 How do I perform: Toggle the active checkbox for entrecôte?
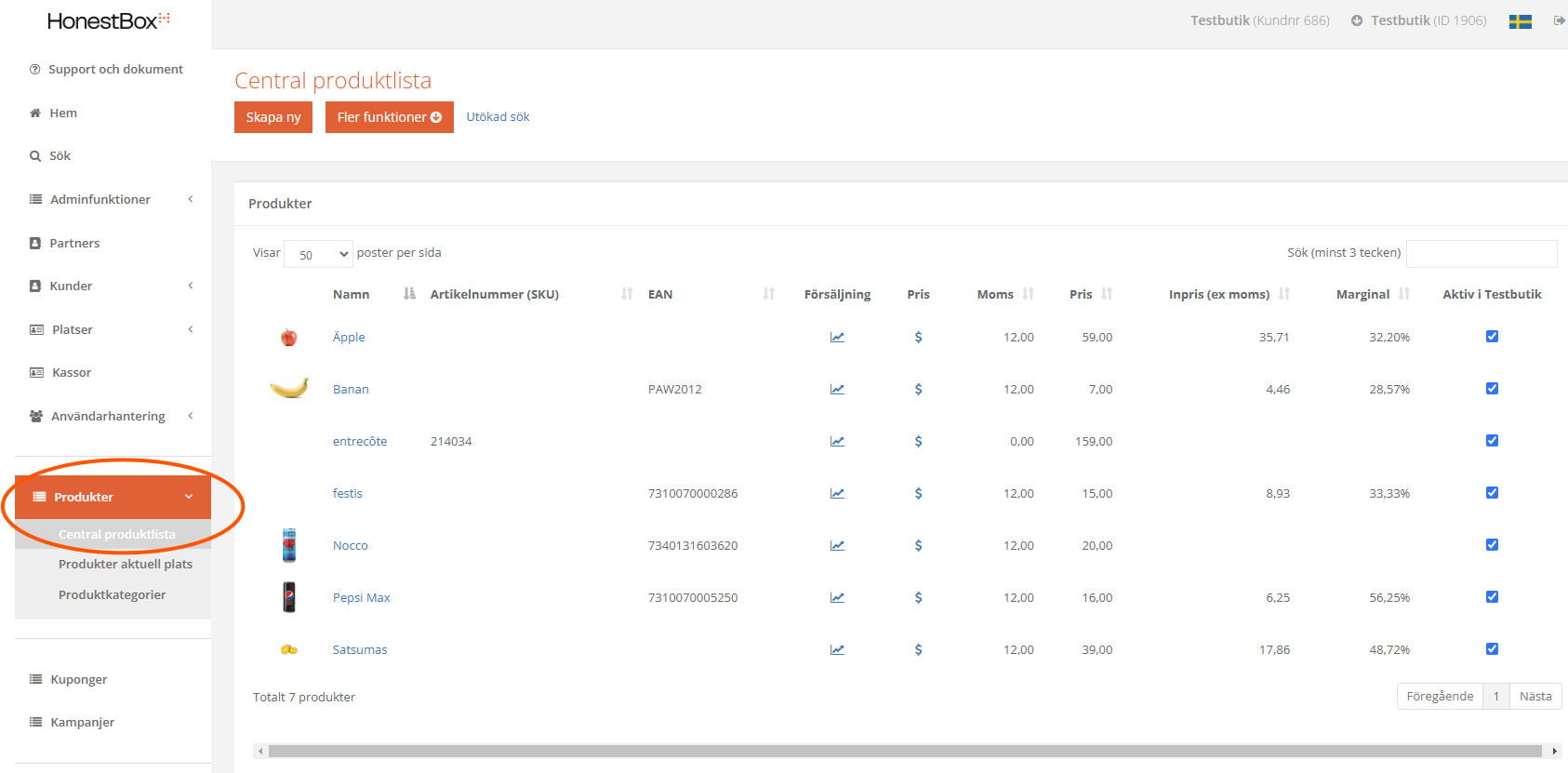click(x=1492, y=441)
